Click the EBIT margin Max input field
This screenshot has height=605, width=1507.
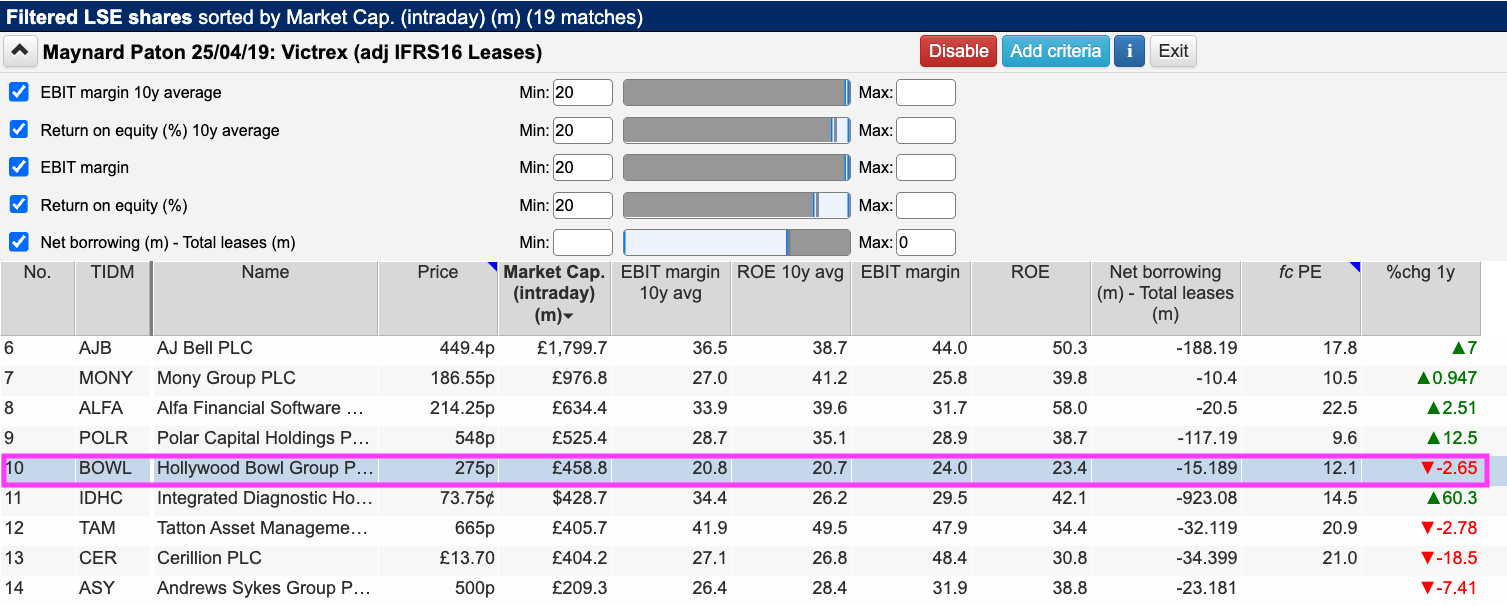[925, 168]
